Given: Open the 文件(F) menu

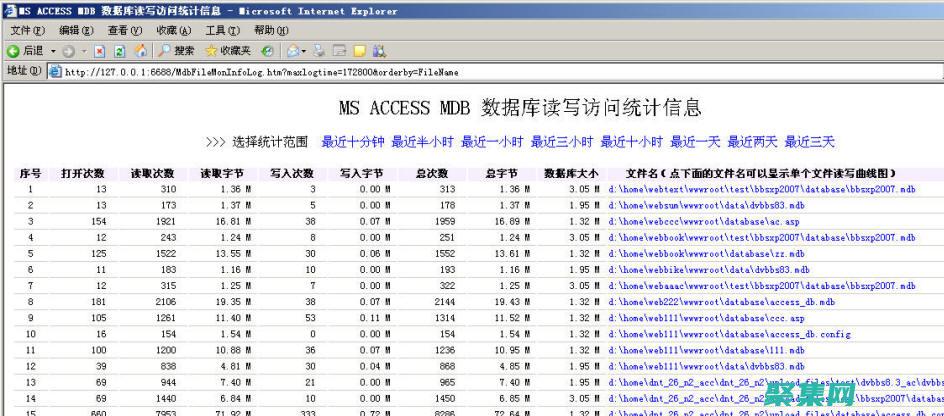Looking at the screenshot, I should click(27, 31).
